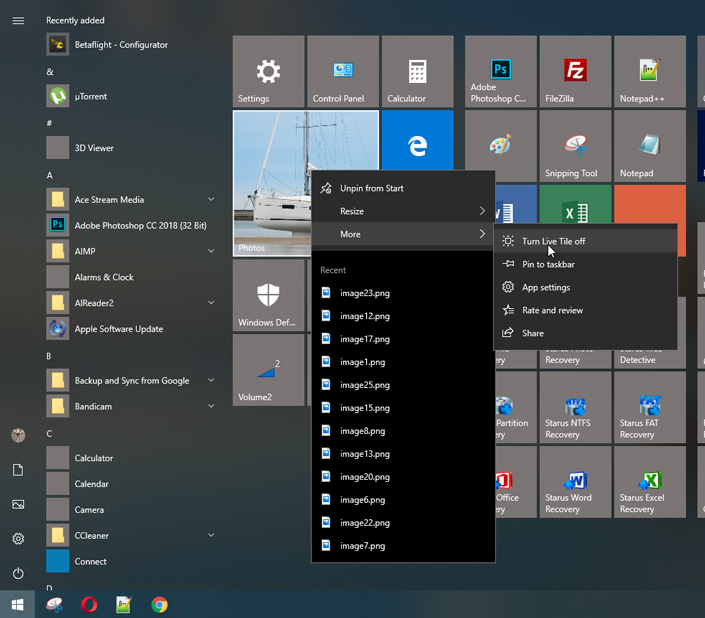
Task: Open 3D Viewer from the app list
Action: coord(131,148)
